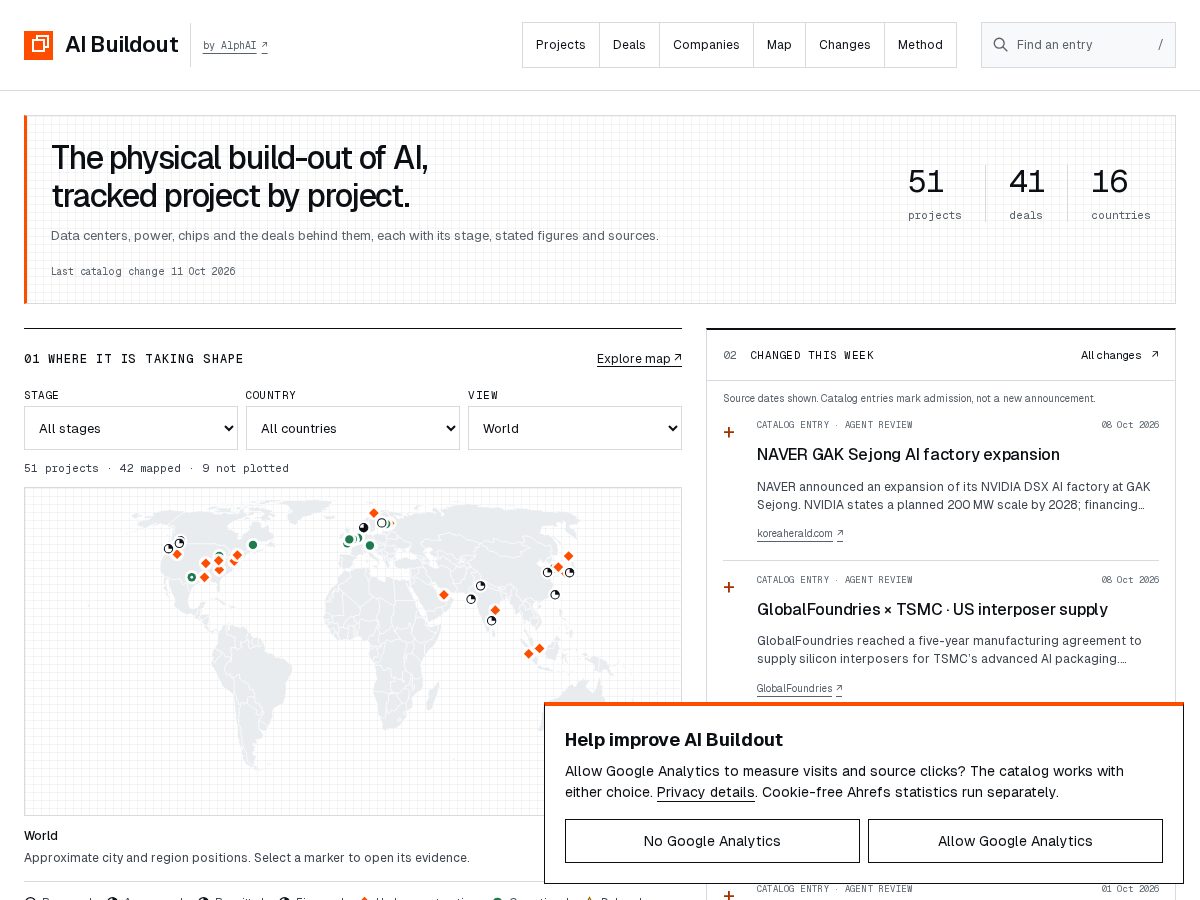This screenshot has height=900, width=1200.
Task: Click the 'by AlphAI' link
Action: pyautogui.click(x=235, y=46)
